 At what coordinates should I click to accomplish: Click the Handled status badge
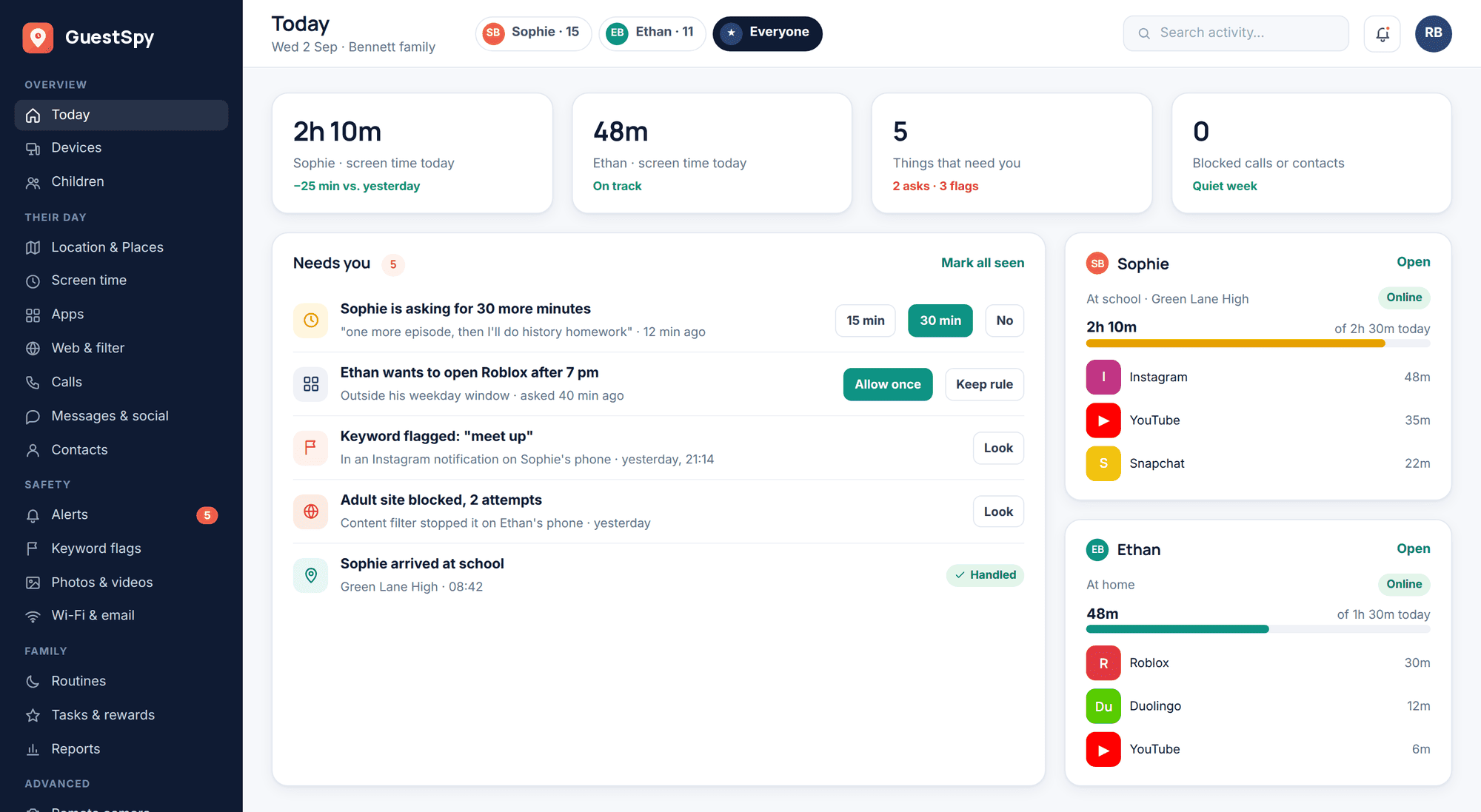(985, 575)
